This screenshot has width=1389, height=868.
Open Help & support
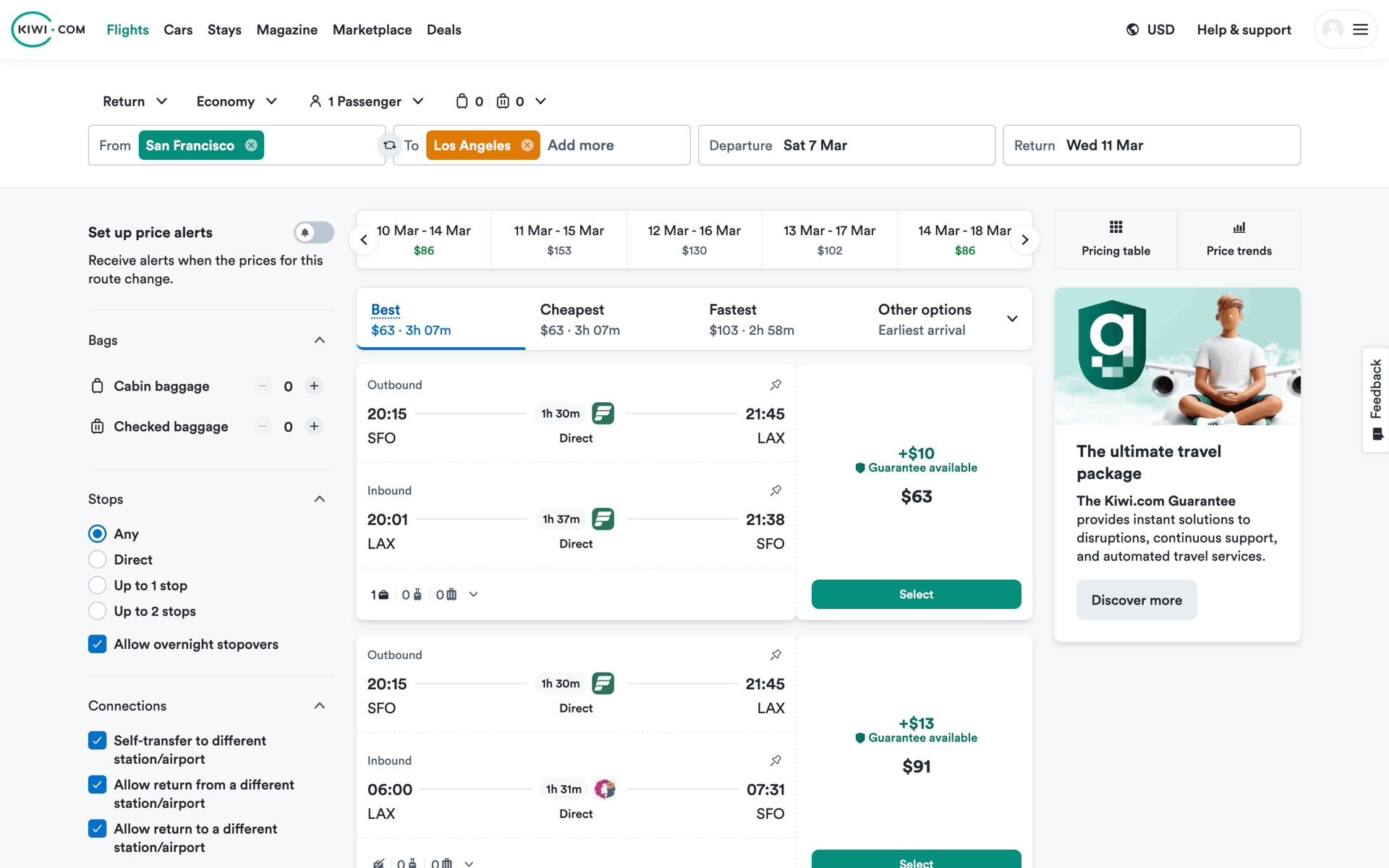click(1244, 30)
